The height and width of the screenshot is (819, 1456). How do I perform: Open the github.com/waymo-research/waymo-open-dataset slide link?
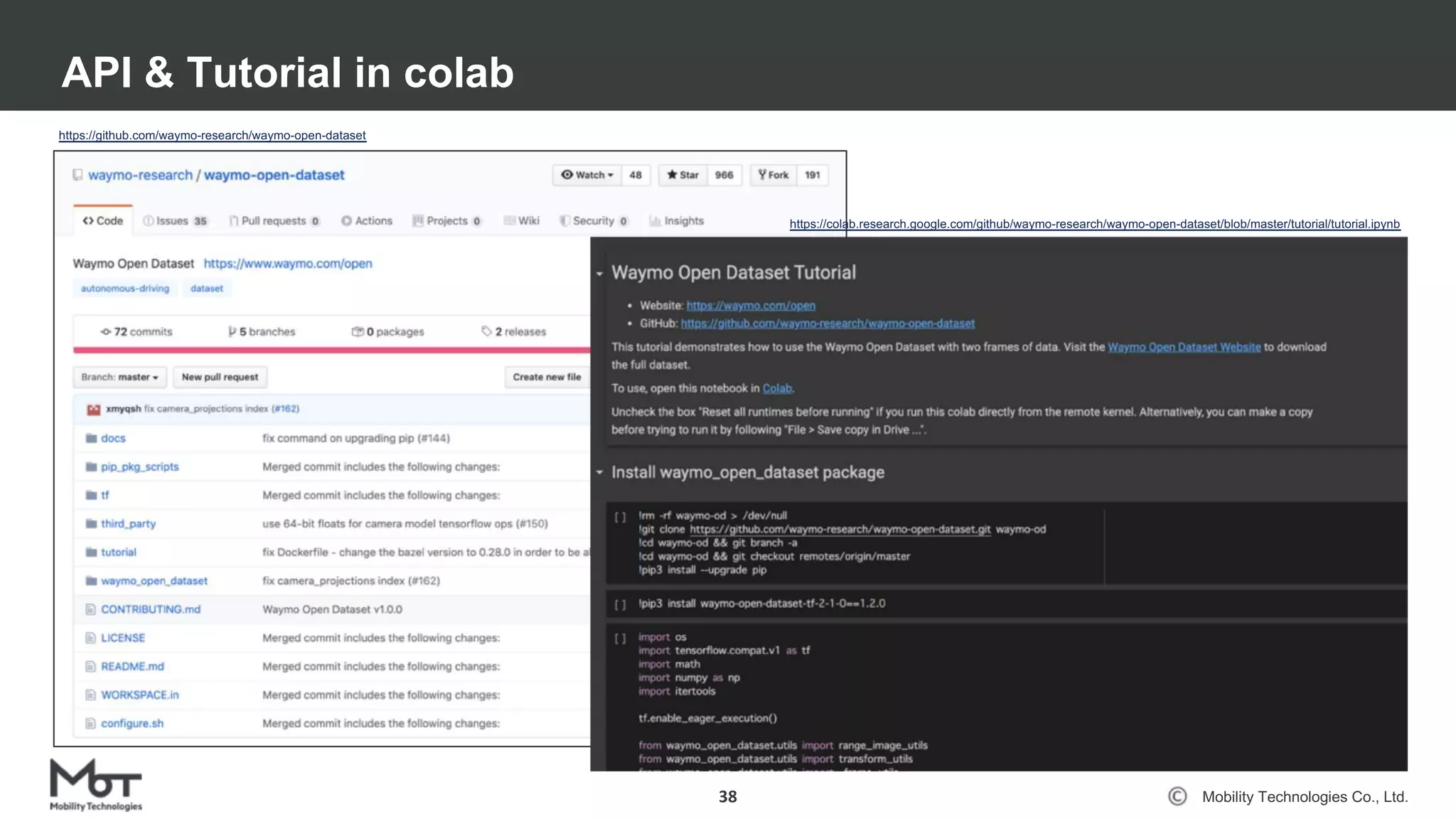coord(213,135)
